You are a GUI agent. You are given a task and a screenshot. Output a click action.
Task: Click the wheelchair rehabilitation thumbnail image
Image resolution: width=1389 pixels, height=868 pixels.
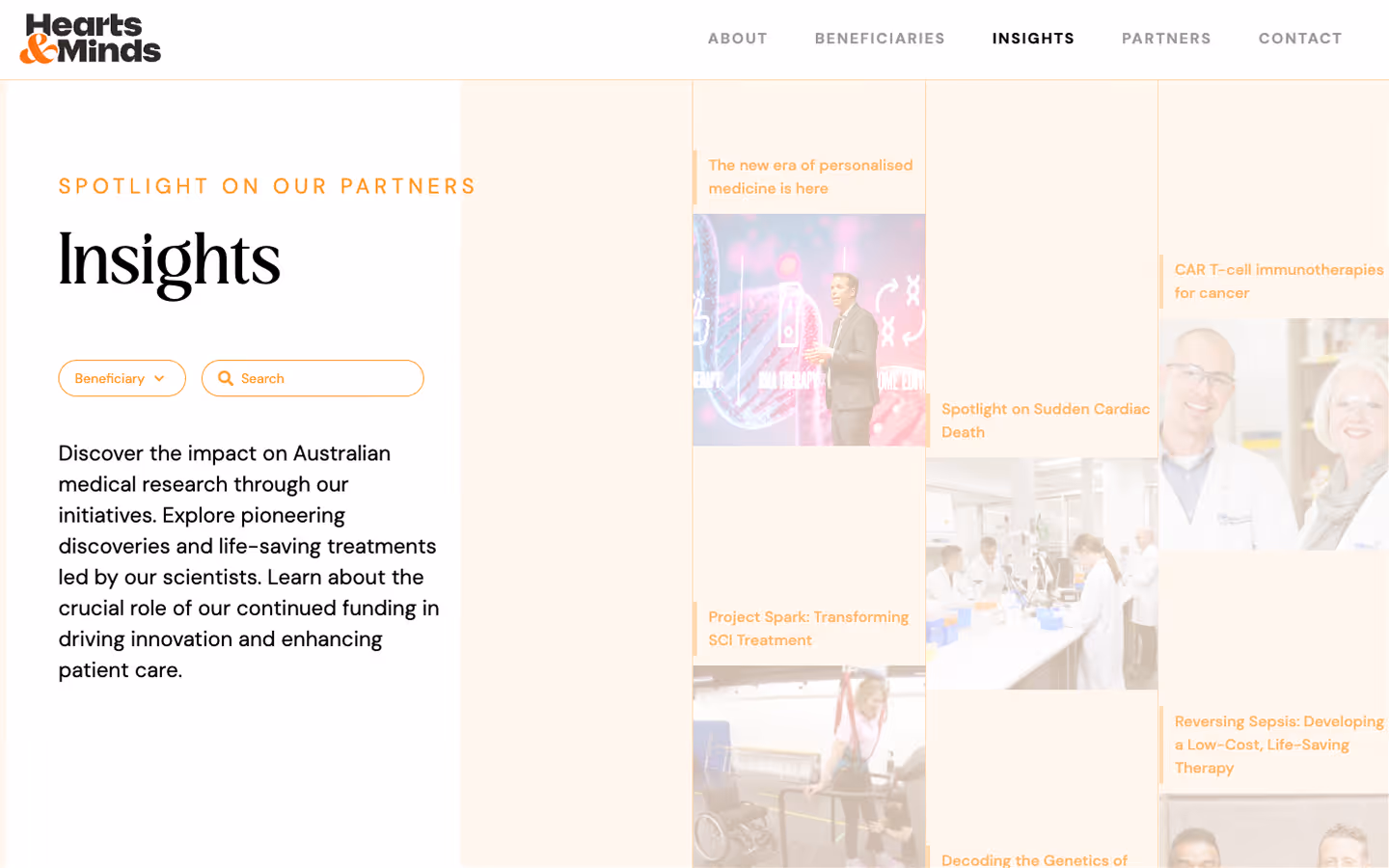809,767
